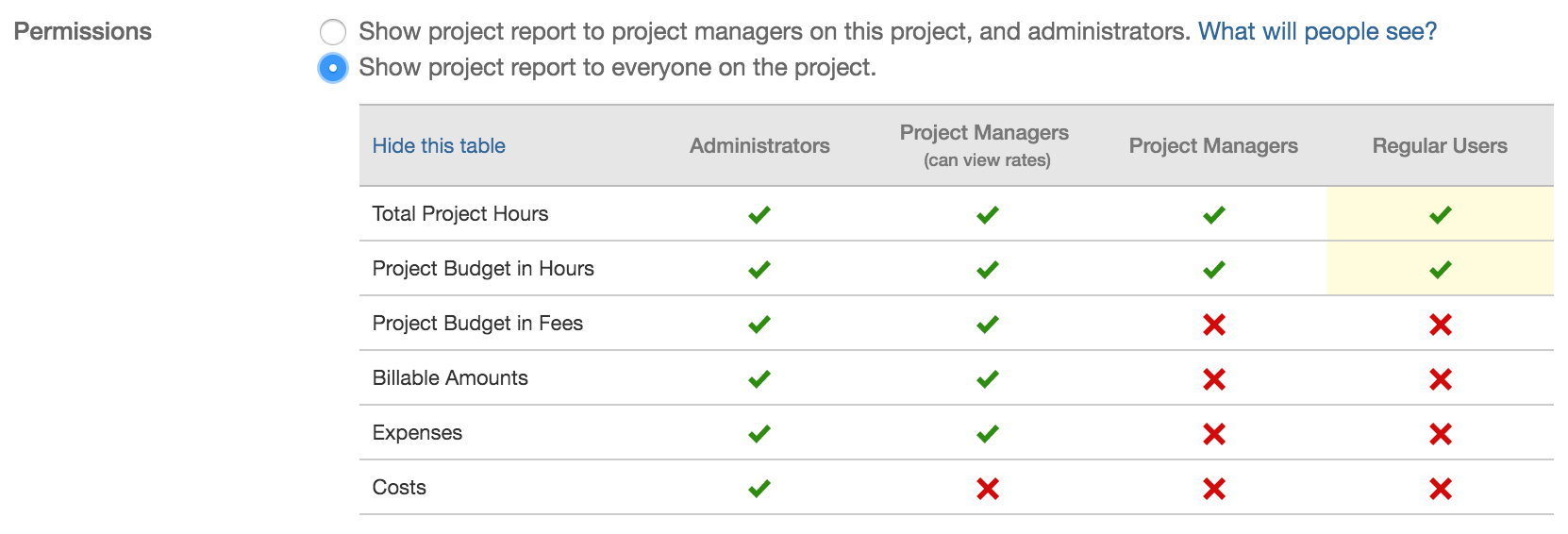
Task: Click Regular Users checkmark for Total Project Hours
Action: 1440,214
